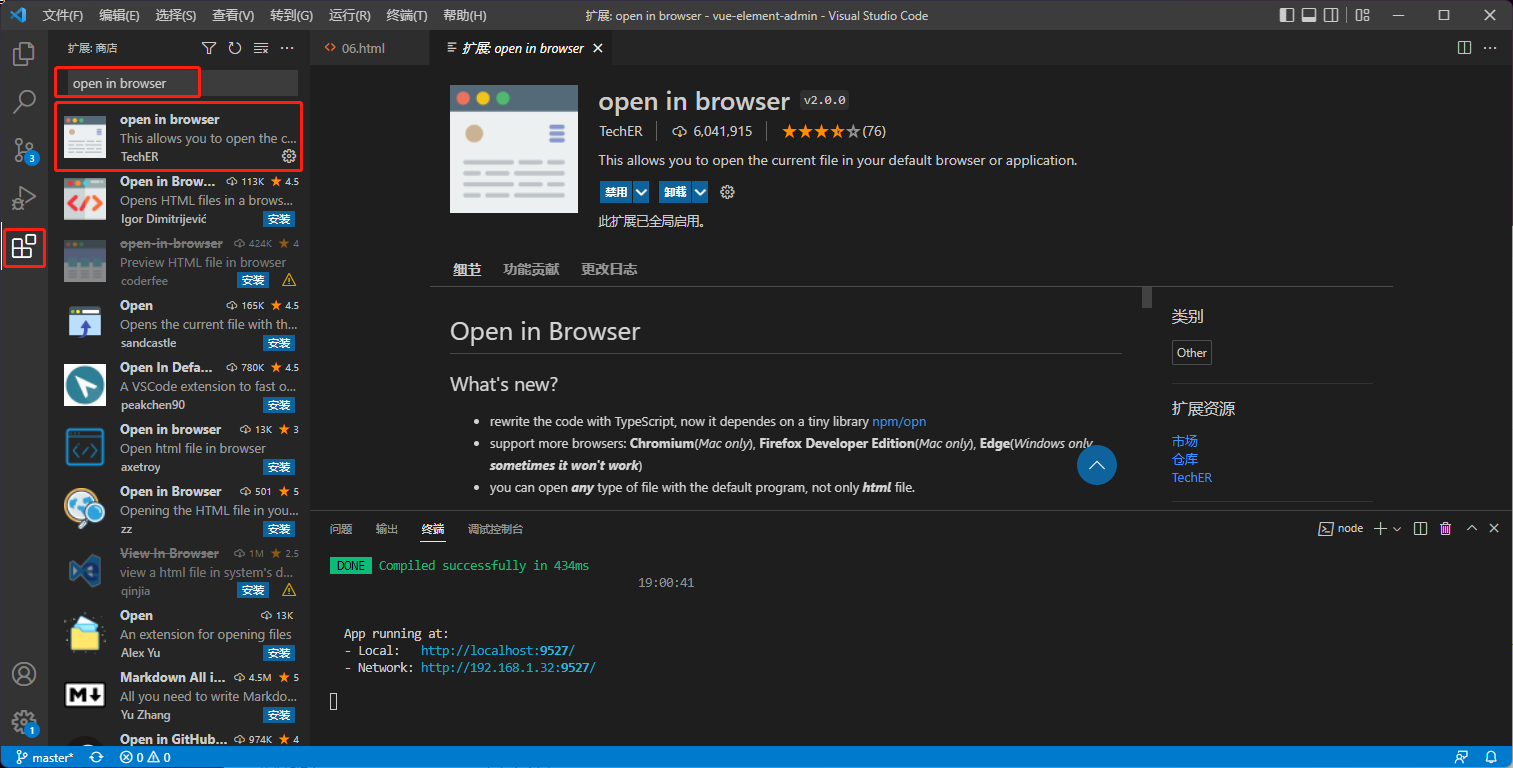Open dropdown arrow next to uninstall button
Image resolution: width=1513 pixels, height=768 pixels.
tap(700, 192)
